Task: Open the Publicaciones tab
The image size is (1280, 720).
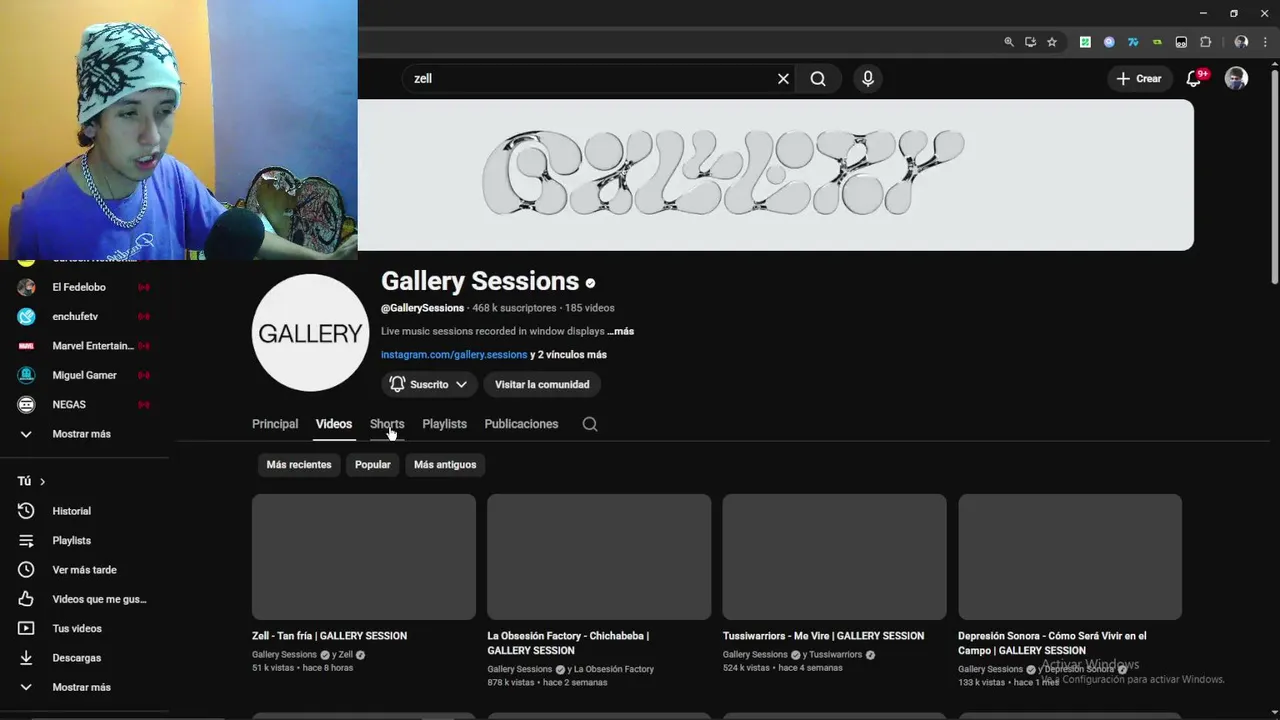Action: [x=521, y=424]
